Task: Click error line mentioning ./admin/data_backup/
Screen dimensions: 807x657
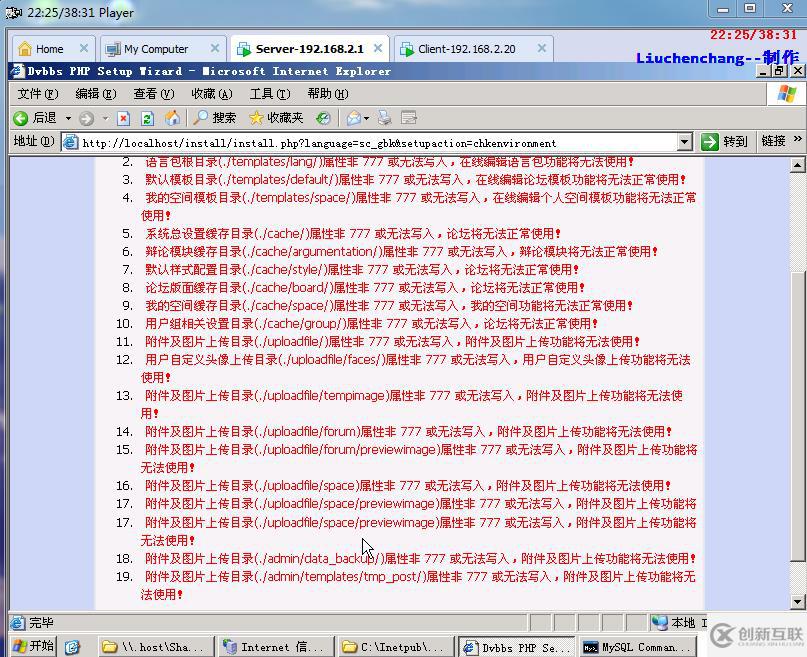Action: [420, 558]
